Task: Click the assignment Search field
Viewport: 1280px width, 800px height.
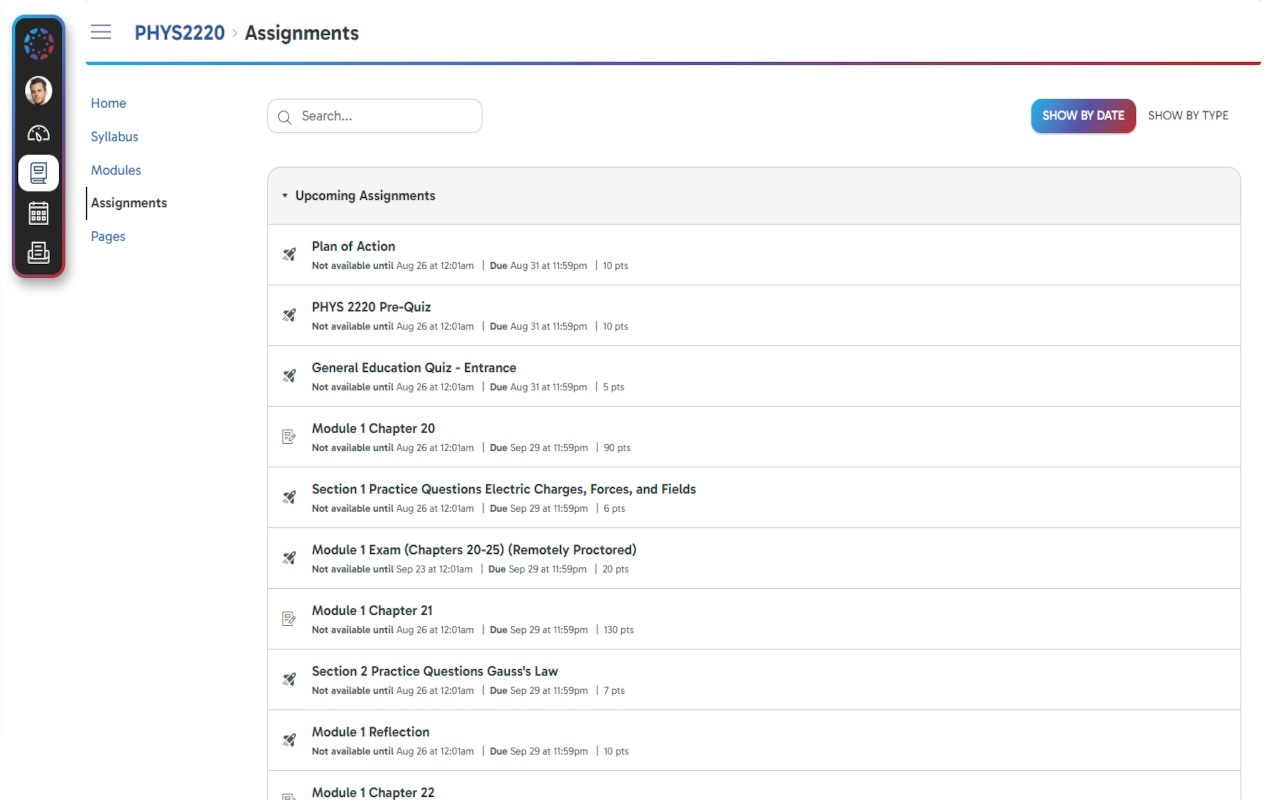Action: (375, 116)
